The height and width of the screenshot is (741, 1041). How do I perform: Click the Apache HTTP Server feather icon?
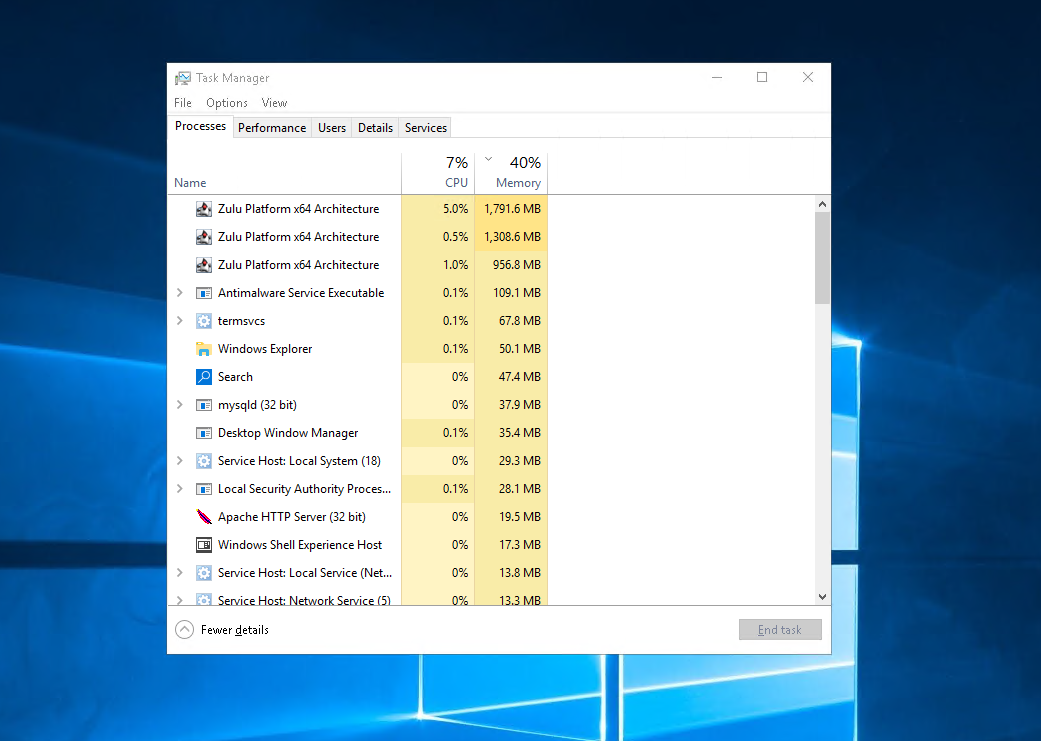coord(204,517)
